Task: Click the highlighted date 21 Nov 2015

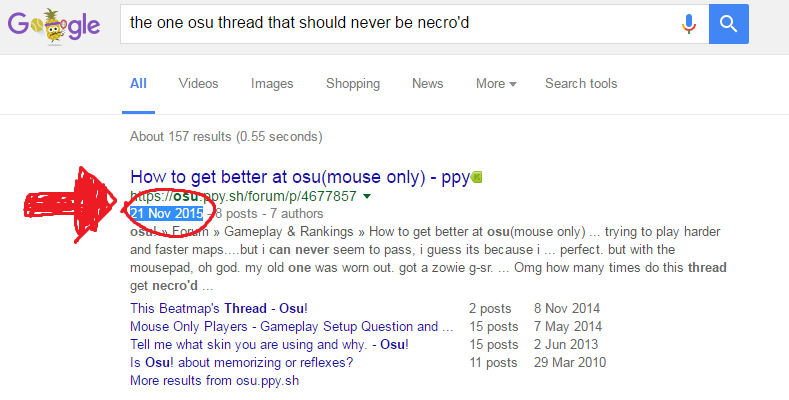Action: click(x=167, y=213)
